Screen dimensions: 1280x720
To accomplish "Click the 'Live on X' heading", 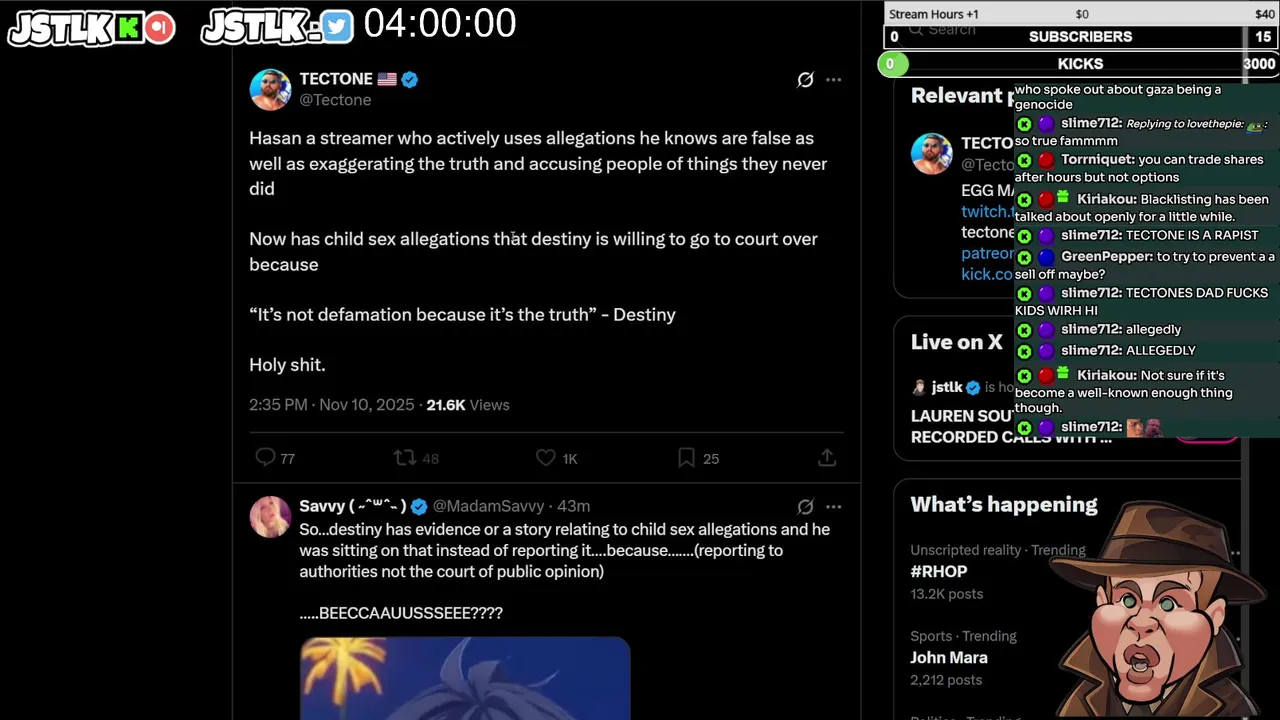I will [x=956, y=342].
